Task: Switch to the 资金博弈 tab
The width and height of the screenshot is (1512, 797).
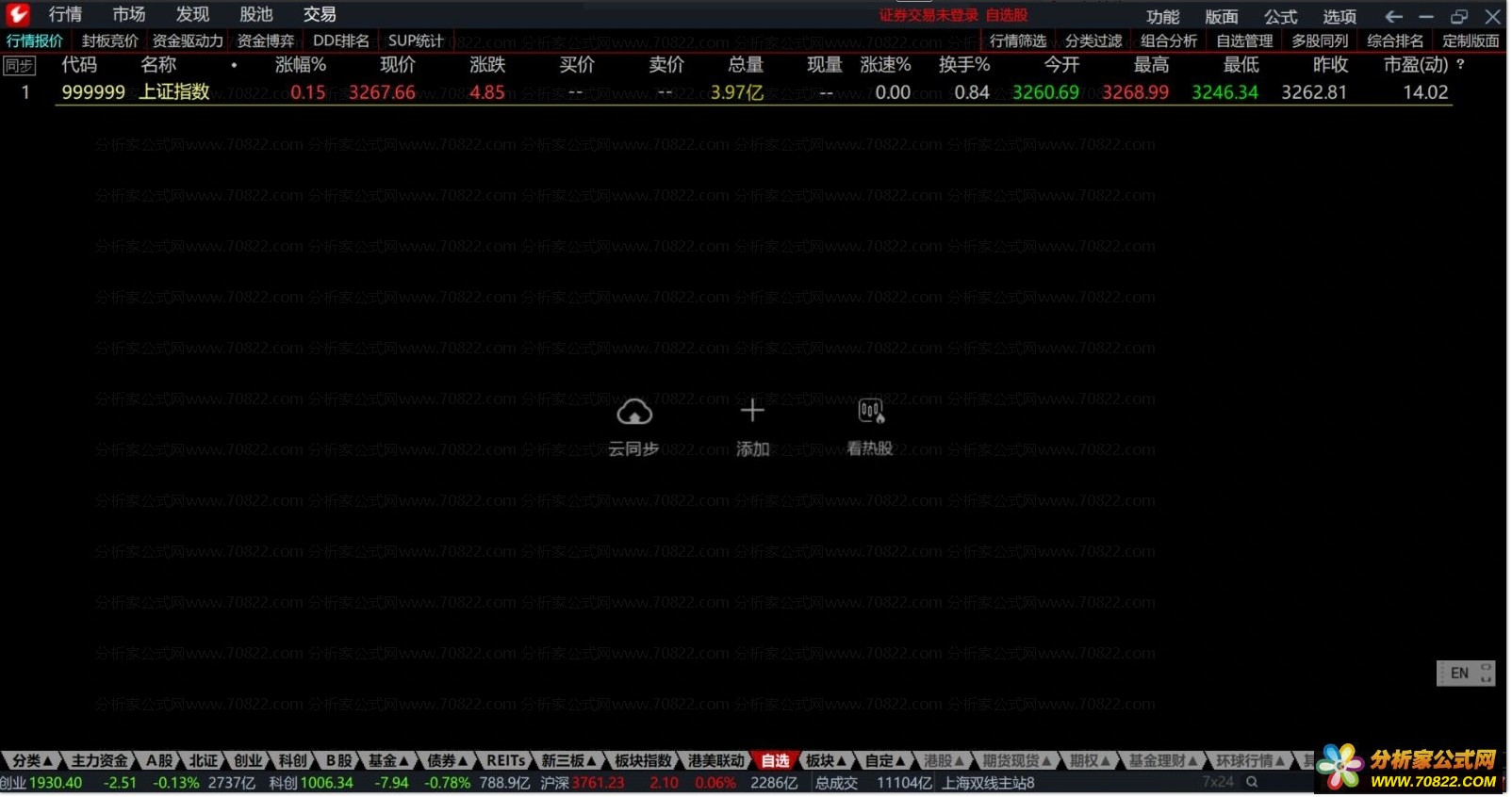Action: pos(266,41)
